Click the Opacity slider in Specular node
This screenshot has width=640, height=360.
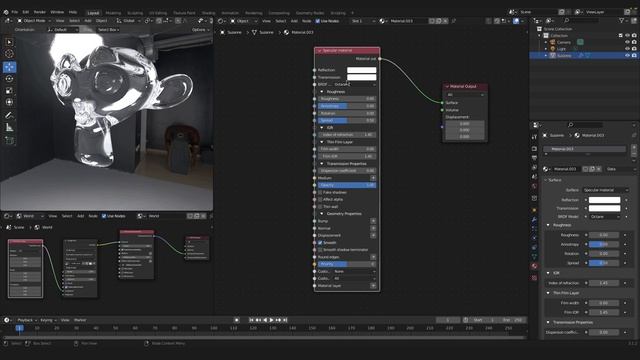347,185
